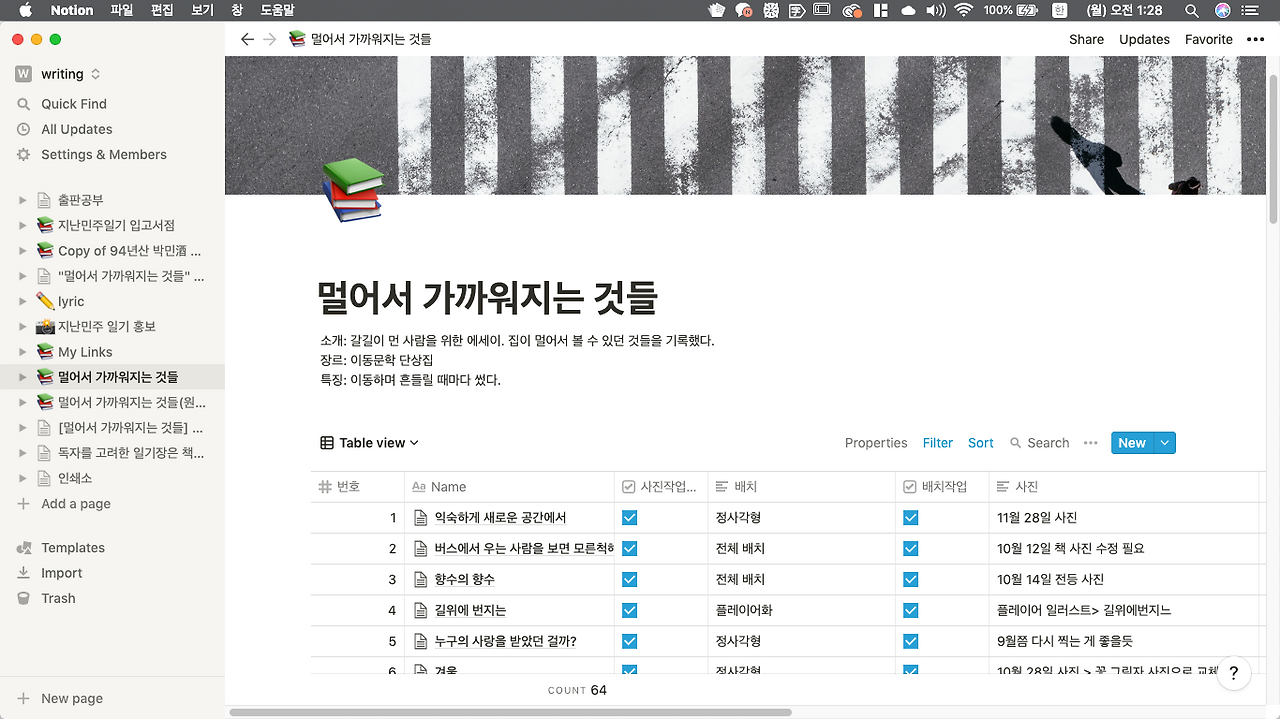
Task: Click the Import option in sidebar
Action: coord(61,572)
